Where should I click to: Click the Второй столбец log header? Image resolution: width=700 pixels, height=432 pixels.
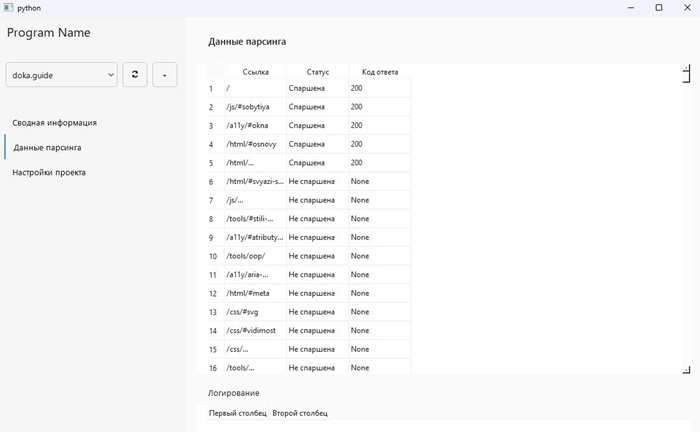[300, 413]
